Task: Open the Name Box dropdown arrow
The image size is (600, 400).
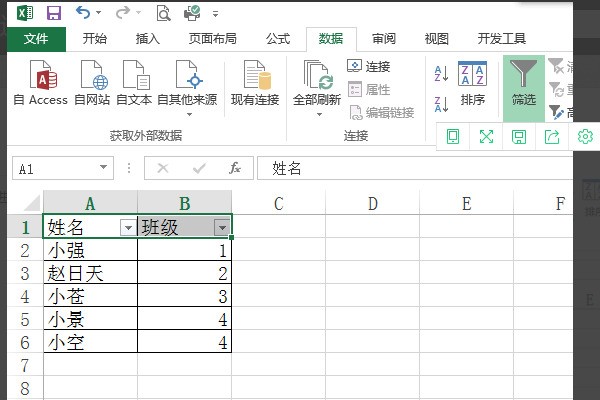Action: 103,168
